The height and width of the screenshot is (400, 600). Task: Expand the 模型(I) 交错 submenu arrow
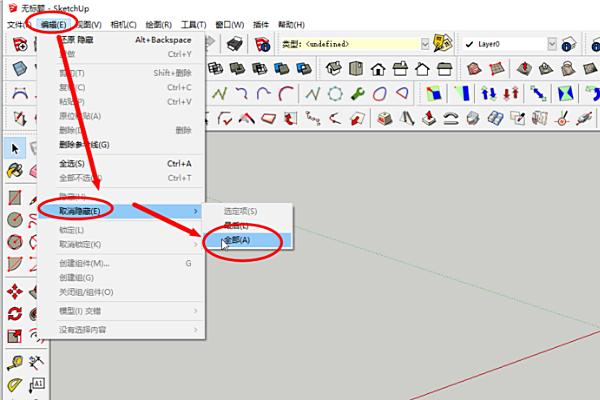click(x=196, y=311)
